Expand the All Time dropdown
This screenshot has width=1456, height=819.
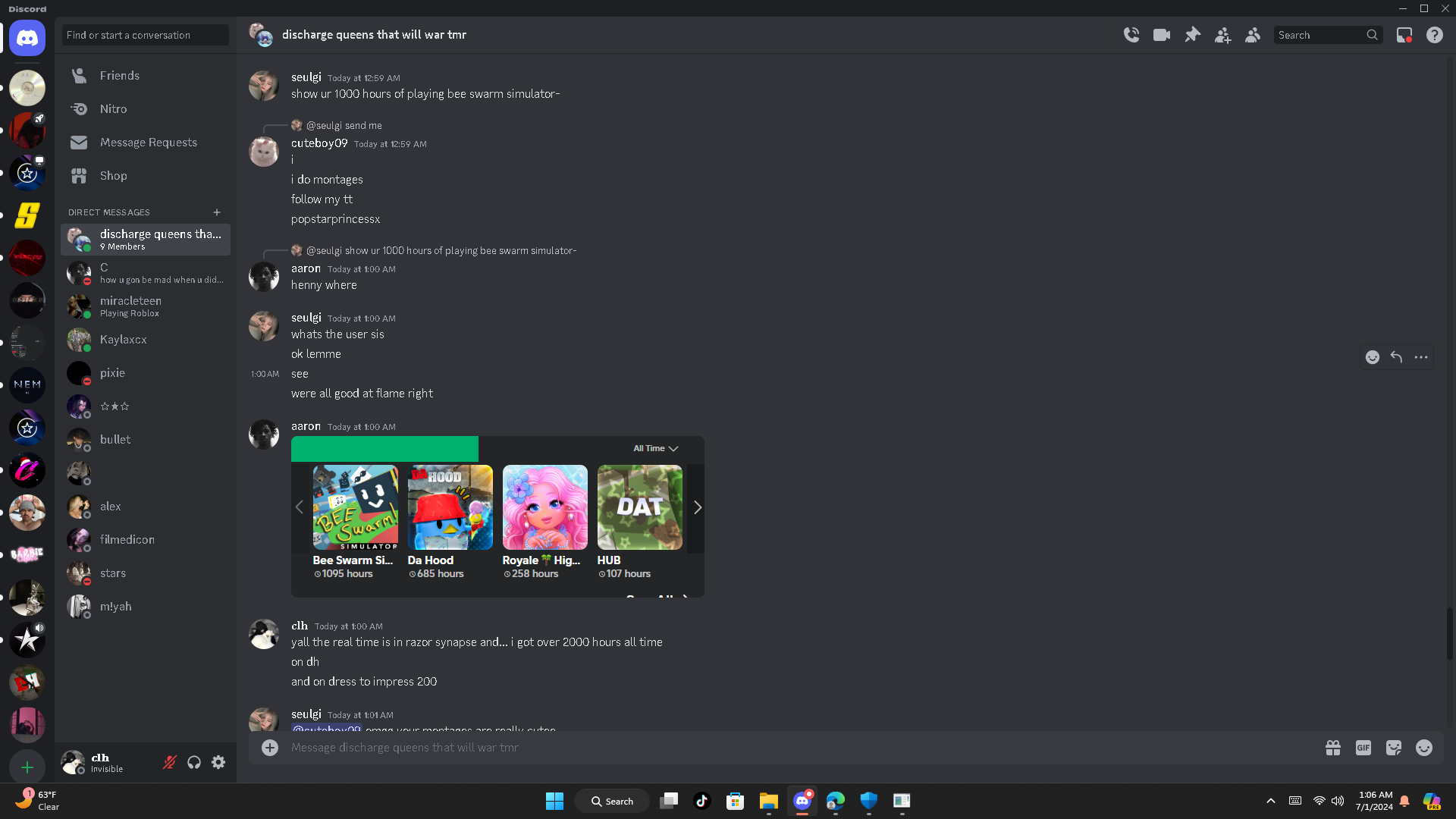[x=656, y=448]
